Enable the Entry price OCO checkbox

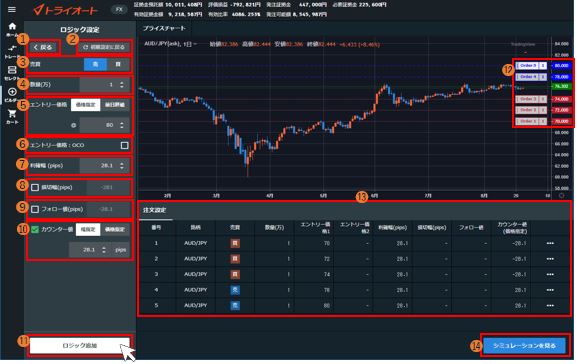[x=124, y=145]
